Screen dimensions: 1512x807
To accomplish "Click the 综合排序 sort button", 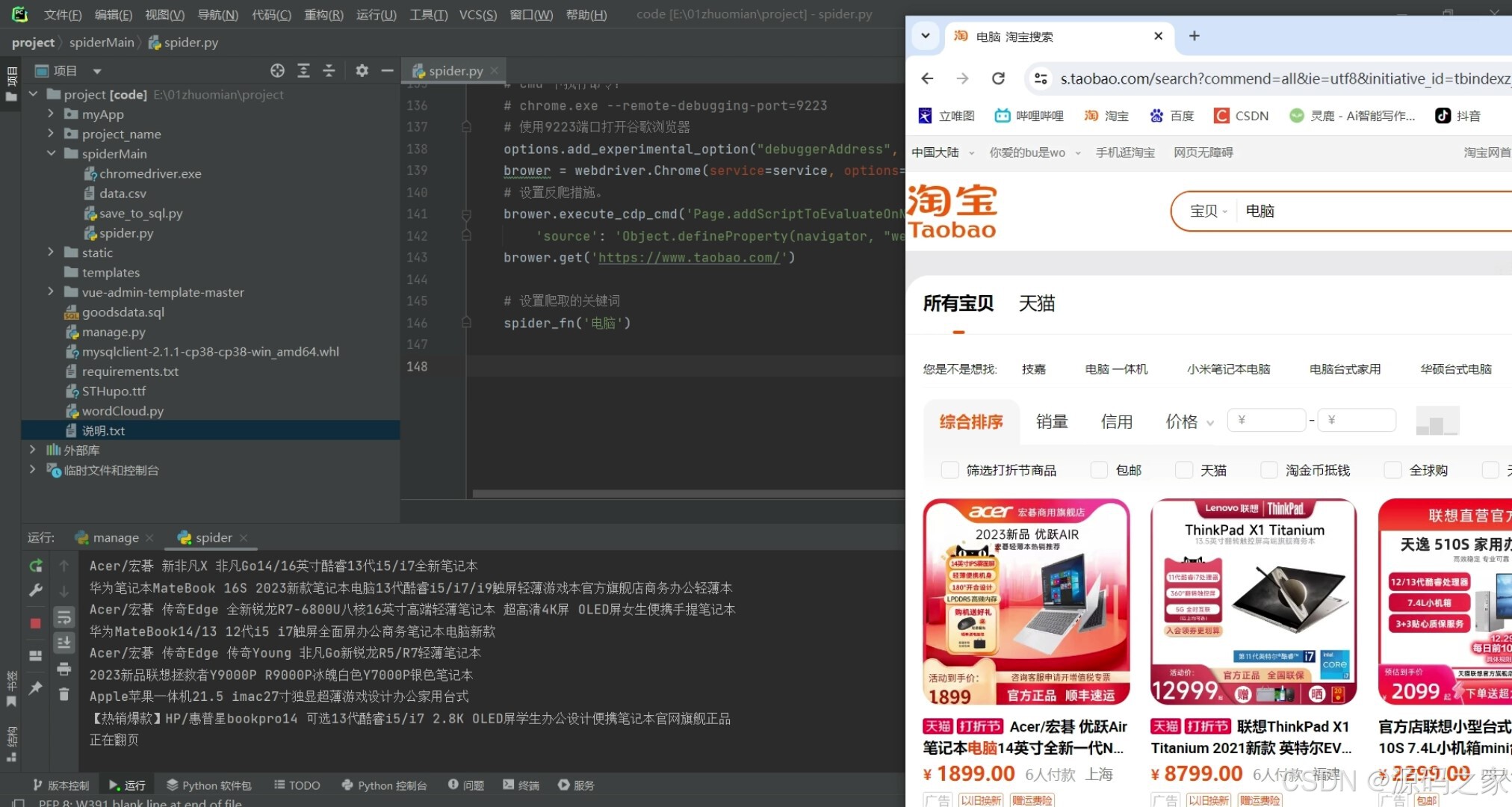I will (x=970, y=421).
